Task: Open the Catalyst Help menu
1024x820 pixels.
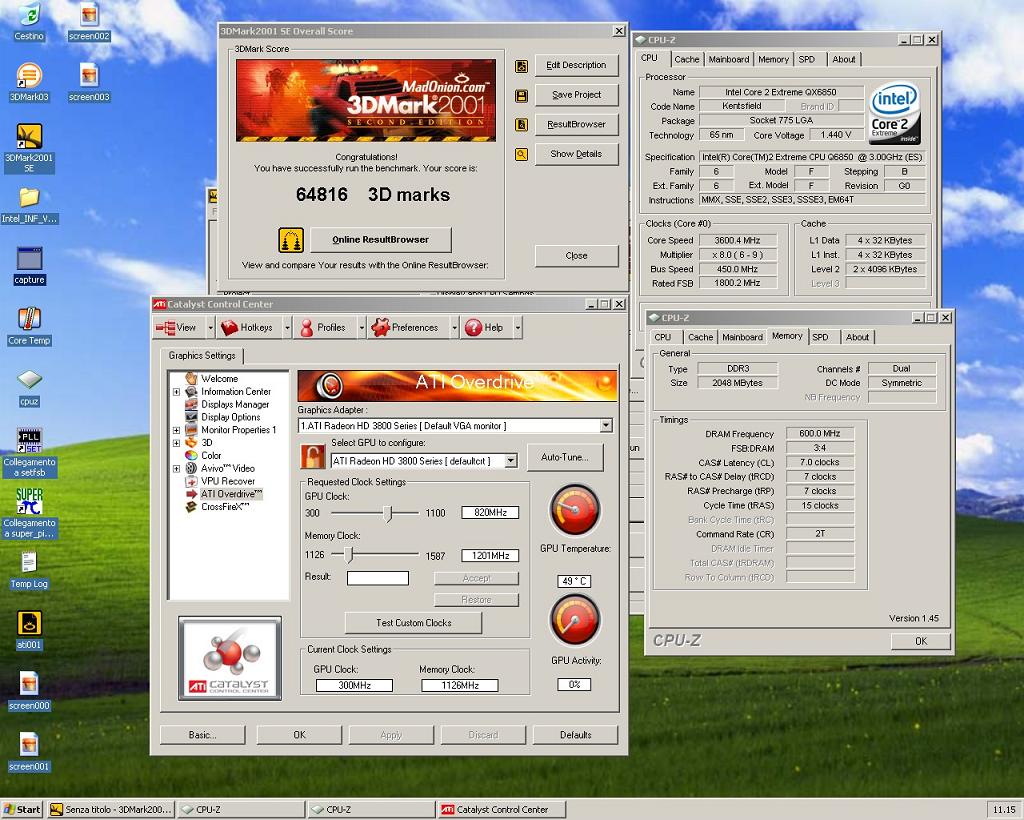Action: 484,328
